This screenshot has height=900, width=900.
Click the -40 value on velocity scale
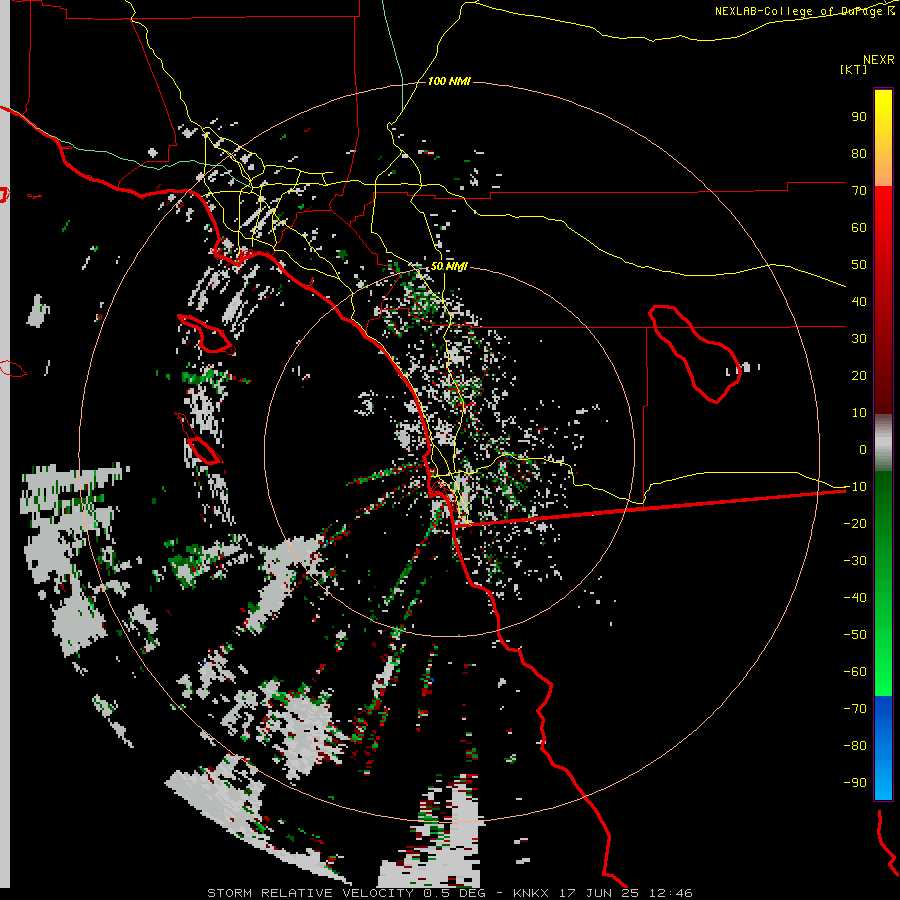tap(855, 598)
